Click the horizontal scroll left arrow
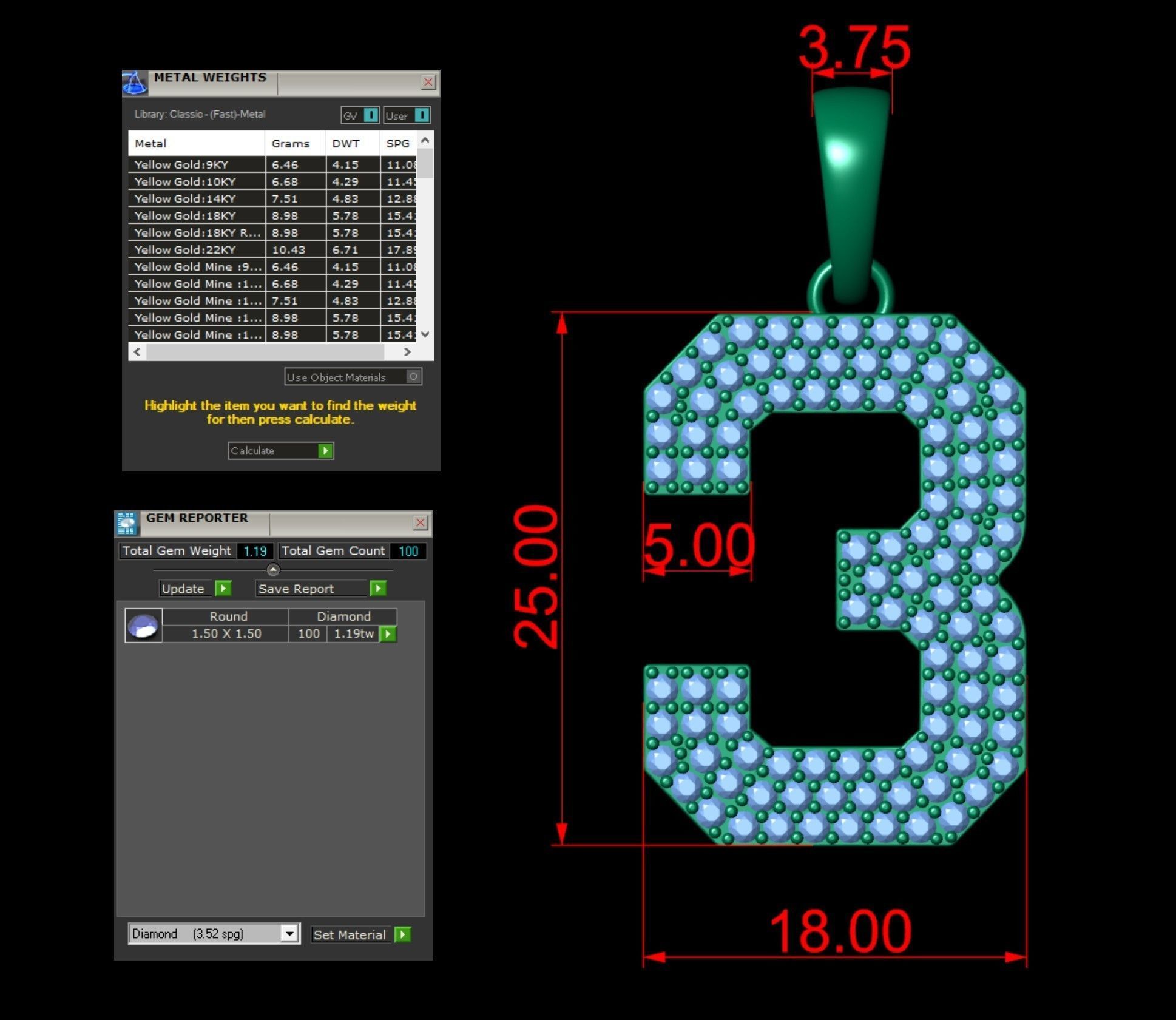Image resolution: width=1176 pixels, height=1020 pixels. coord(137,352)
